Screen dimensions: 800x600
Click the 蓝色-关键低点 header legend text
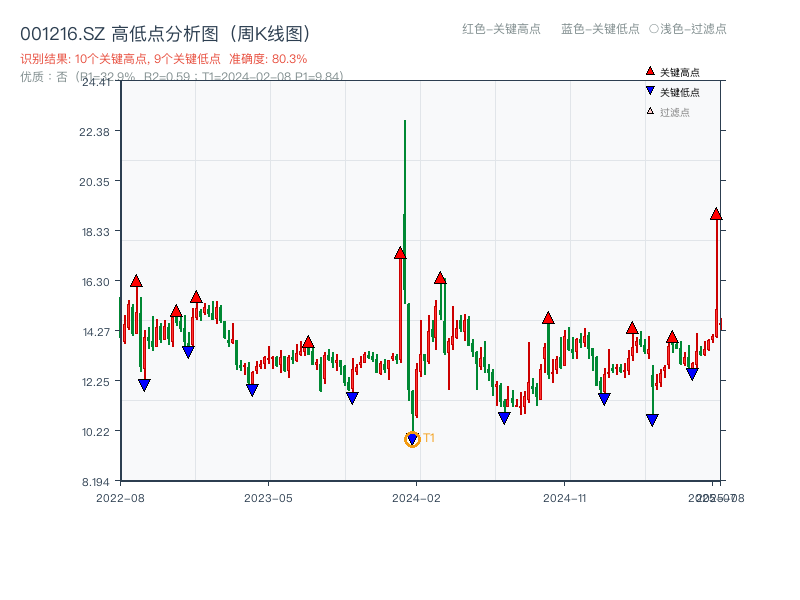pyautogui.click(x=600, y=29)
